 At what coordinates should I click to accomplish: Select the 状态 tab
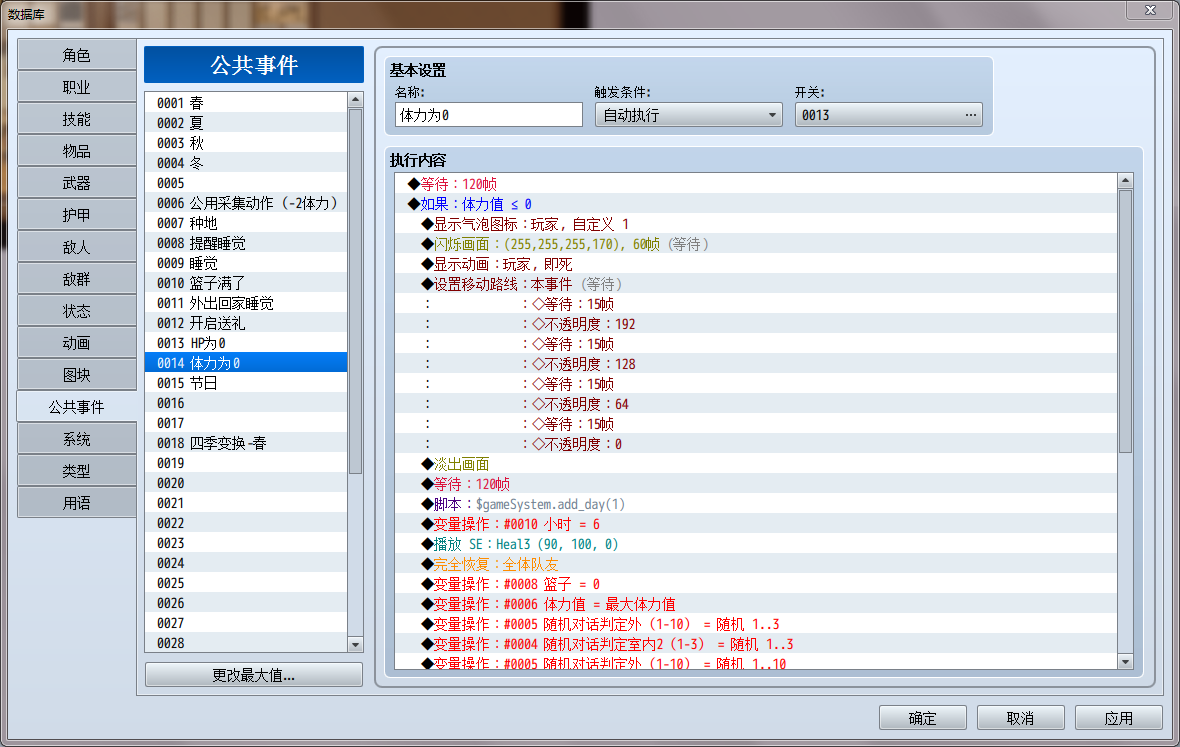pos(76,311)
